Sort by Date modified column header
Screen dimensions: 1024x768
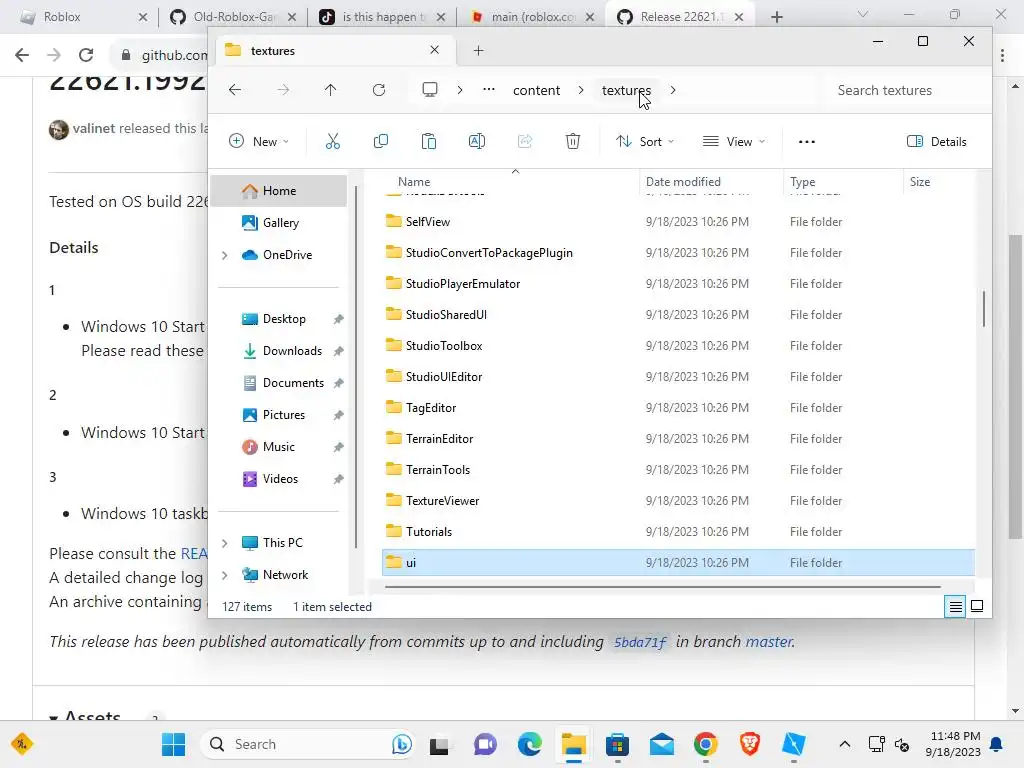[683, 182]
